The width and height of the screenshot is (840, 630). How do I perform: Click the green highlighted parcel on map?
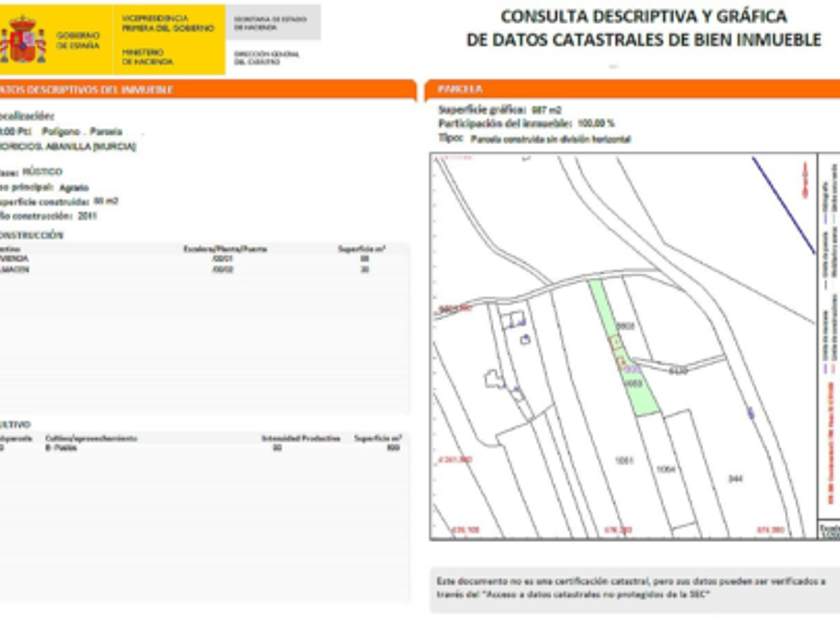click(x=623, y=348)
